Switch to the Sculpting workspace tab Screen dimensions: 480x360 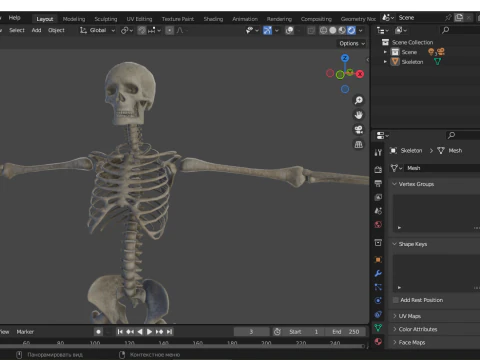[x=106, y=19]
